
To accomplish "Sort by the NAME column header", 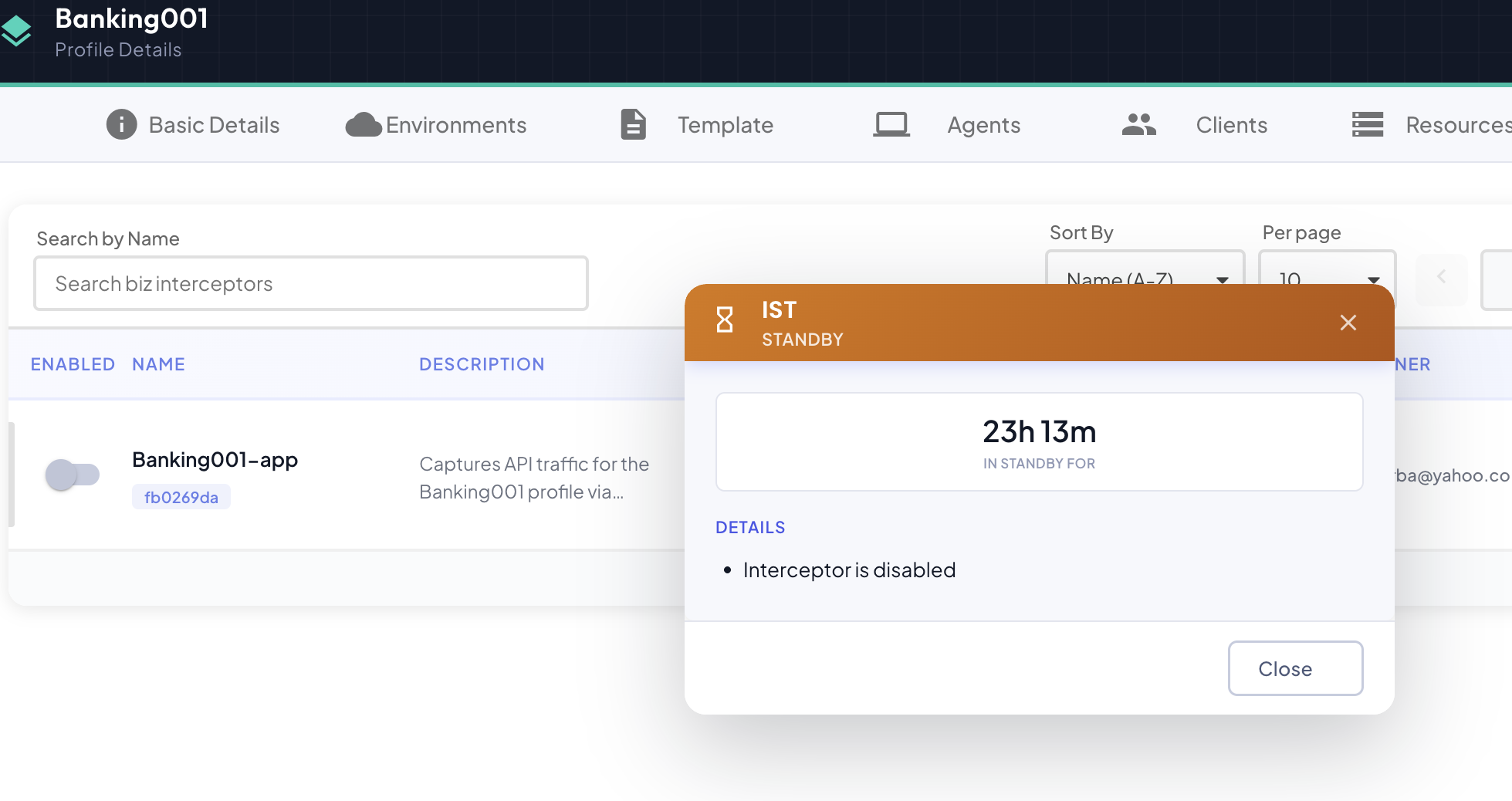I will pos(158,364).
